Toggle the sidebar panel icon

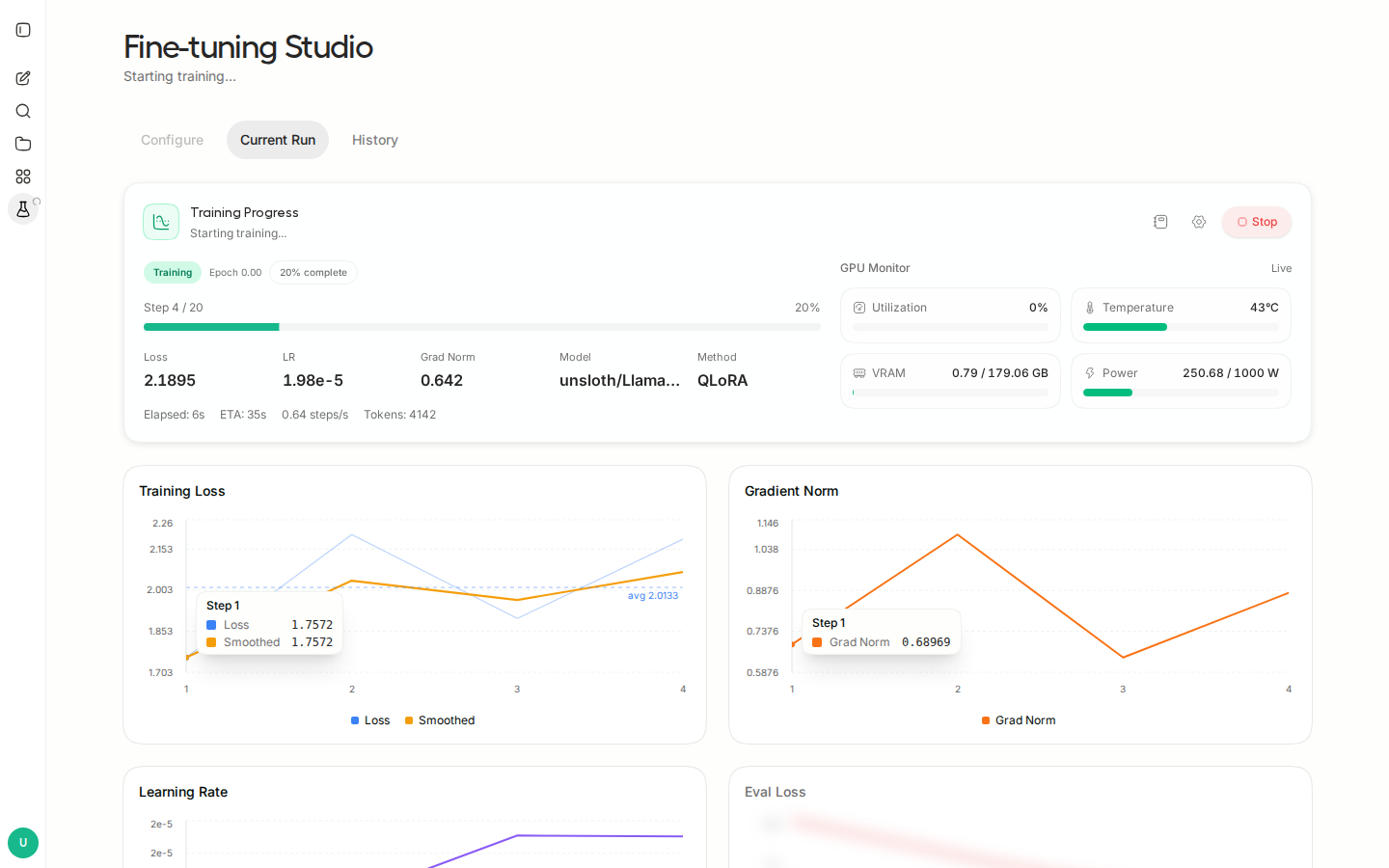pyautogui.click(x=23, y=30)
